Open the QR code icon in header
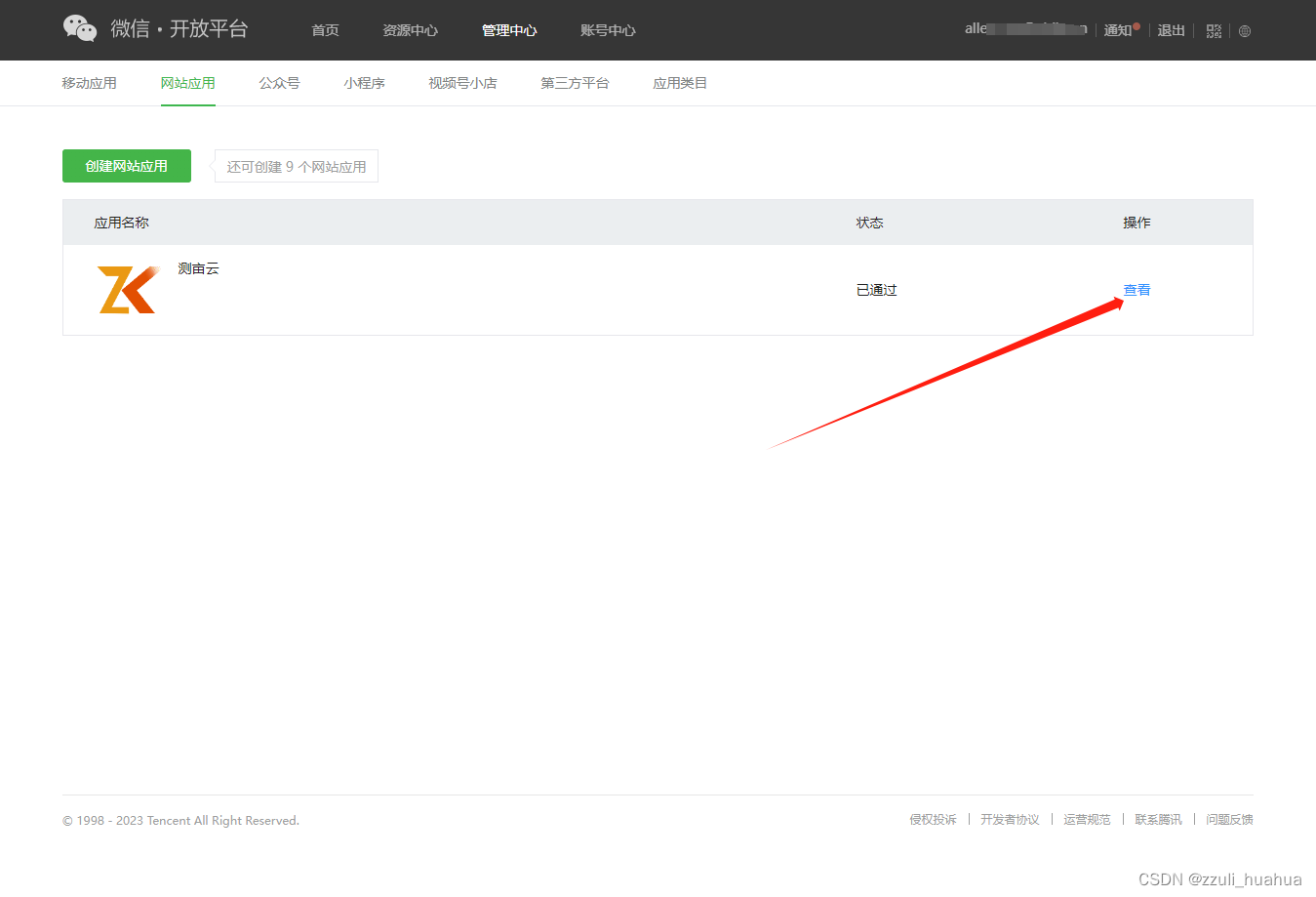The image size is (1316, 897). click(x=1214, y=31)
